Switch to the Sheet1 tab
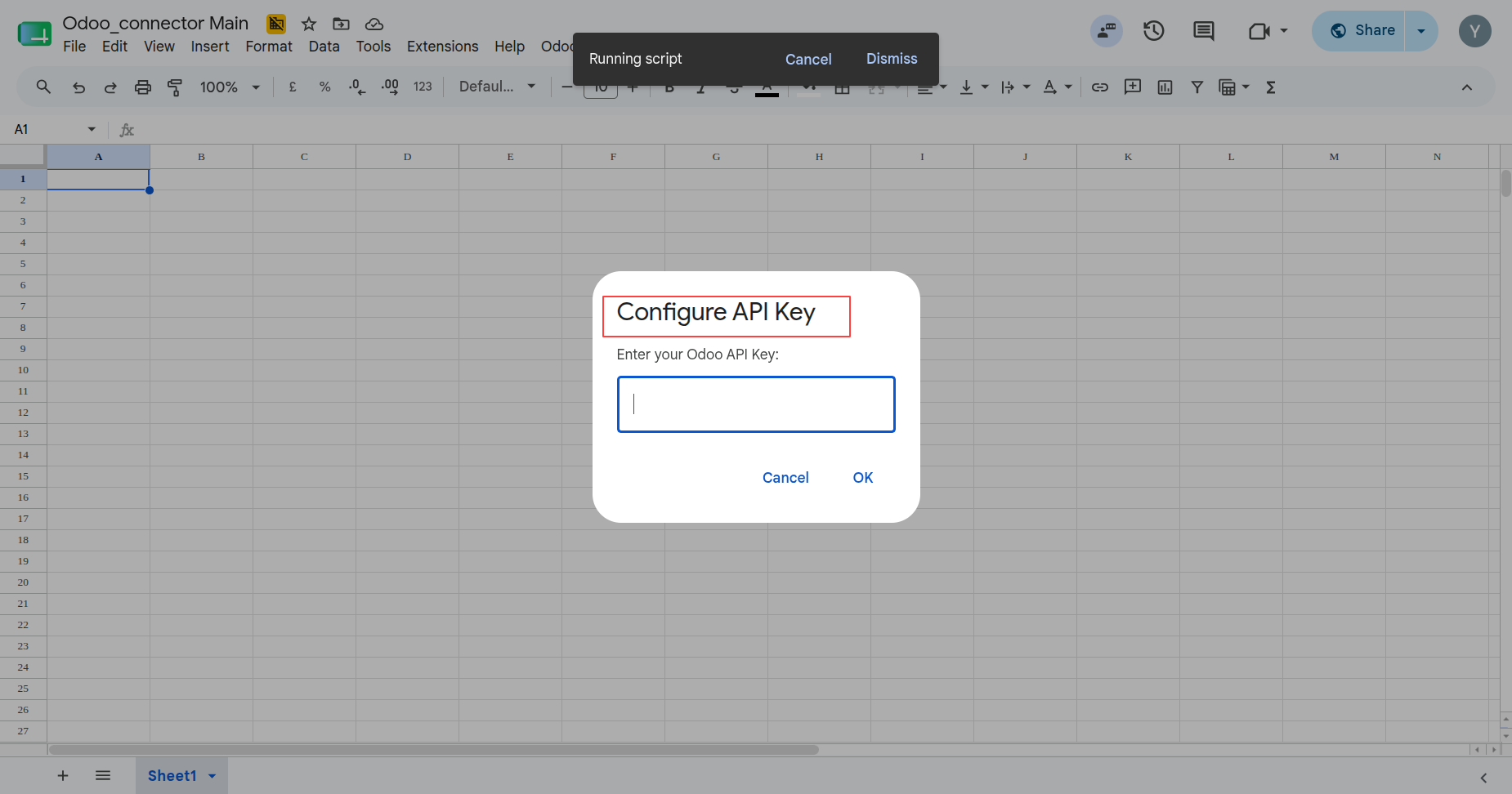The image size is (1512, 794). coord(172,775)
